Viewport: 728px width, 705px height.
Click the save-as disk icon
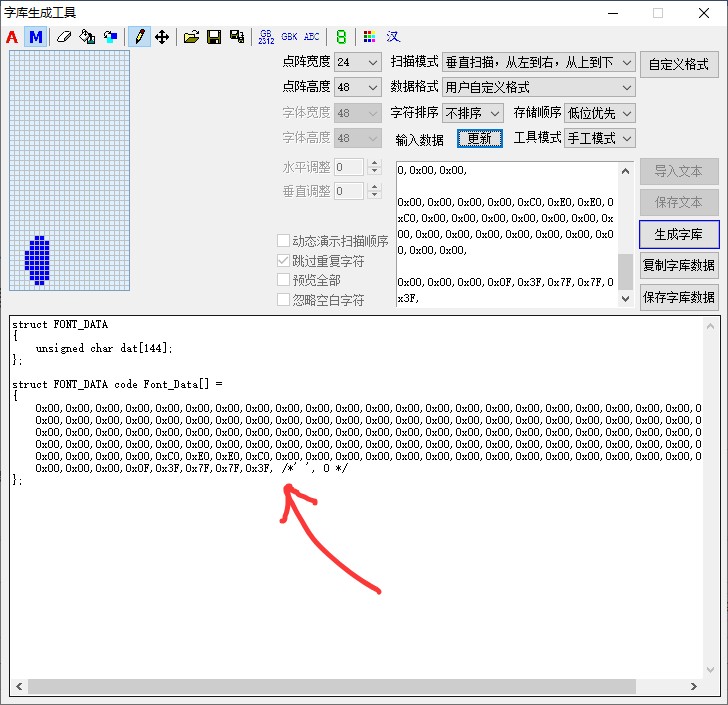point(237,37)
